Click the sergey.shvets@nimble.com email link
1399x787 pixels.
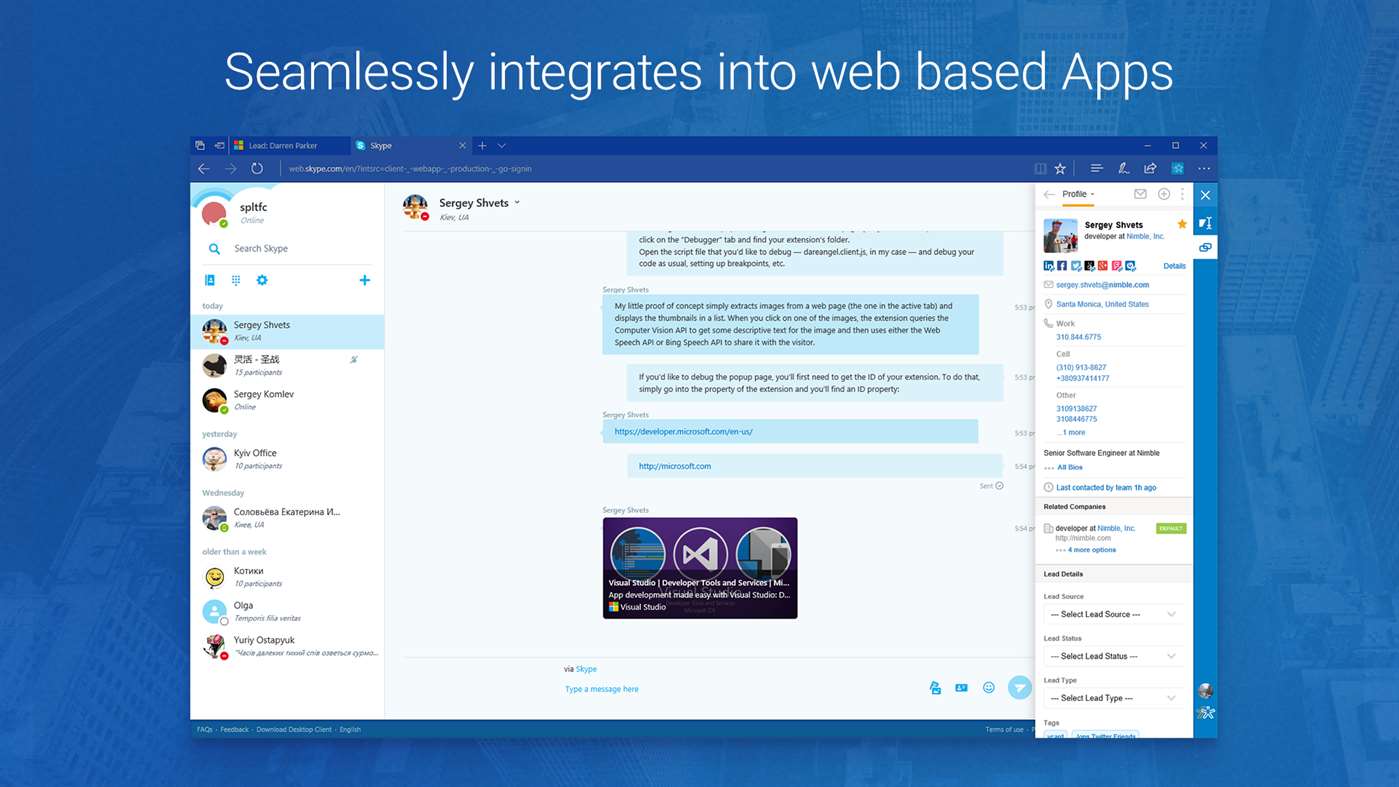pyautogui.click(x=1102, y=285)
